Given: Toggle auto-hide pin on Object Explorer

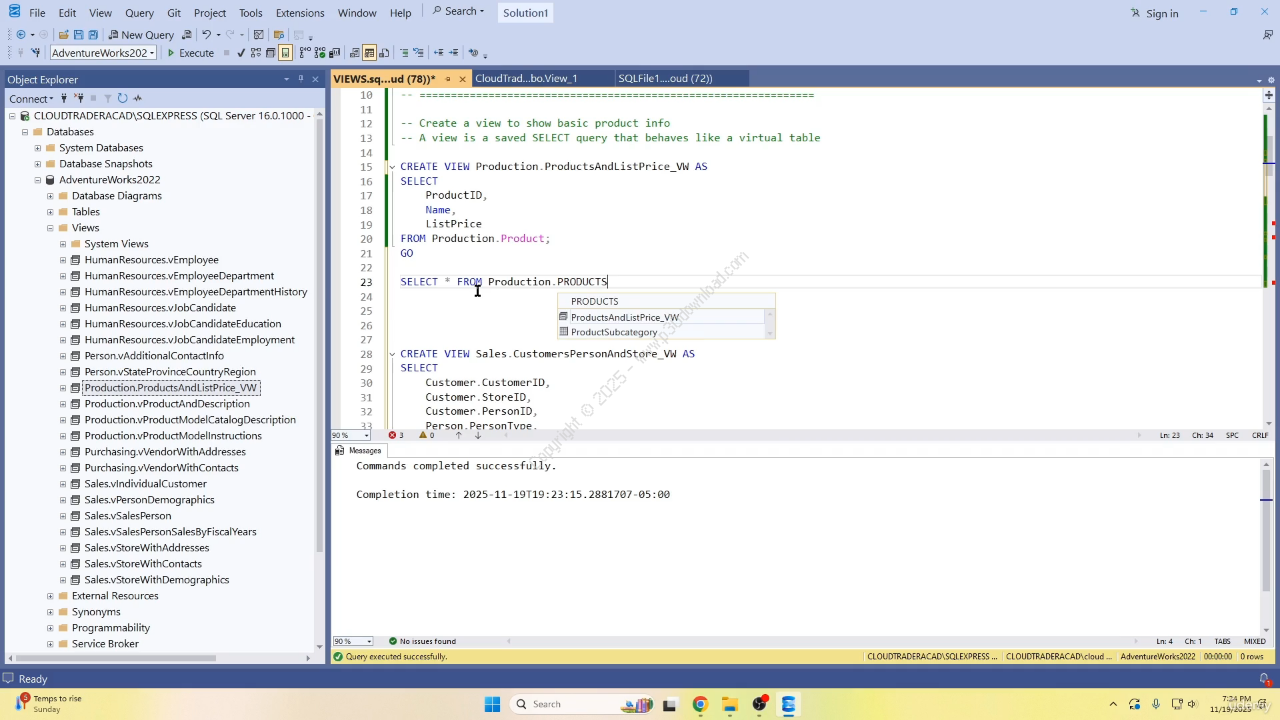Looking at the screenshot, I should coord(300,79).
